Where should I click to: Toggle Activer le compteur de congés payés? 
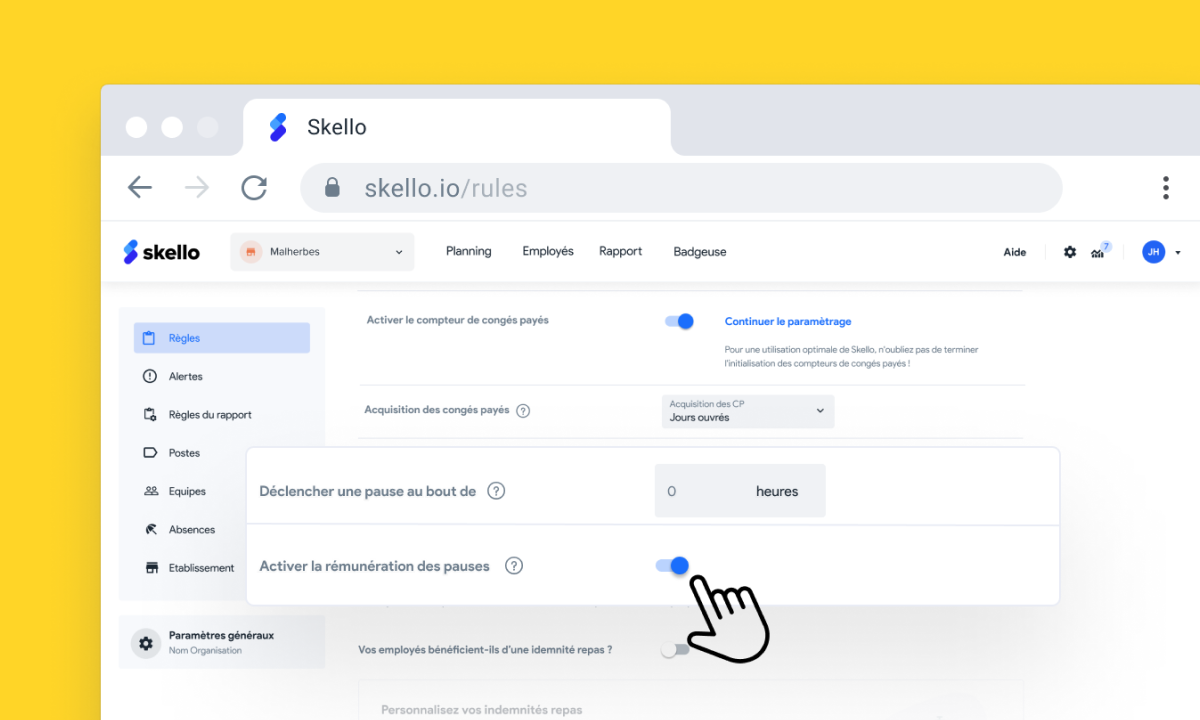coord(679,321)
